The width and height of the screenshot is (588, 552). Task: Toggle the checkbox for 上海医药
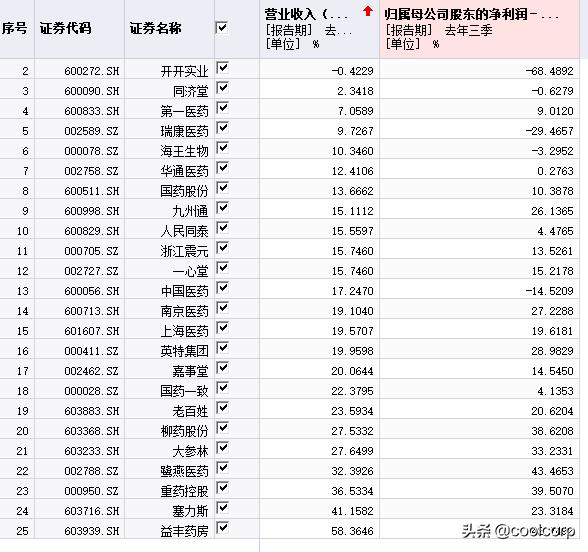tap(222, 328)
